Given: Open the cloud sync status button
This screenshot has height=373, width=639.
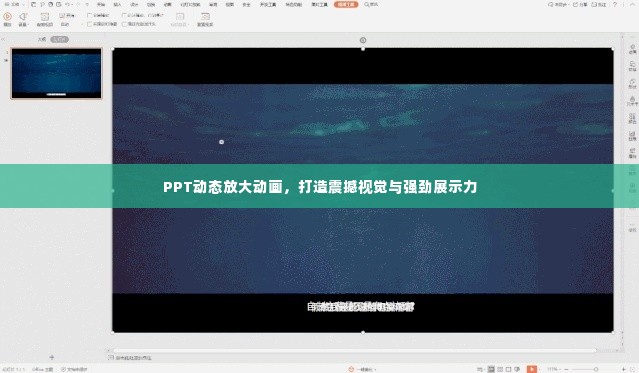Looking at the screenshot, I should pyautogui.click(x=558, y=4).
